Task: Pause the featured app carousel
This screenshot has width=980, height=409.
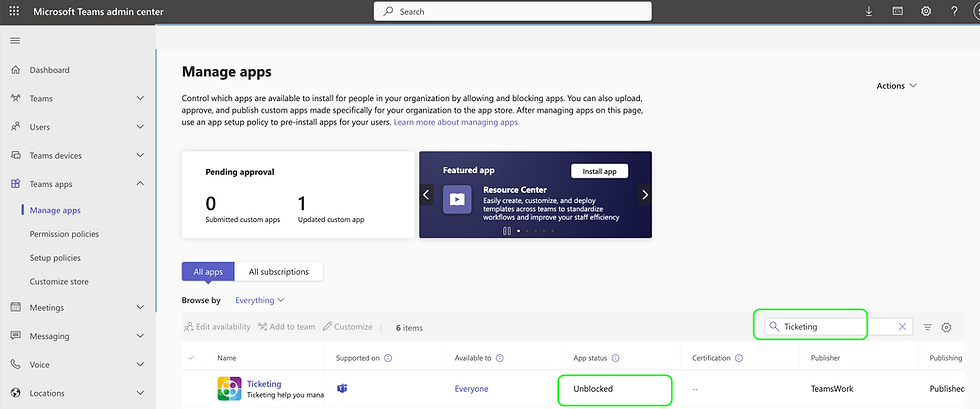Action: (507, 231)
